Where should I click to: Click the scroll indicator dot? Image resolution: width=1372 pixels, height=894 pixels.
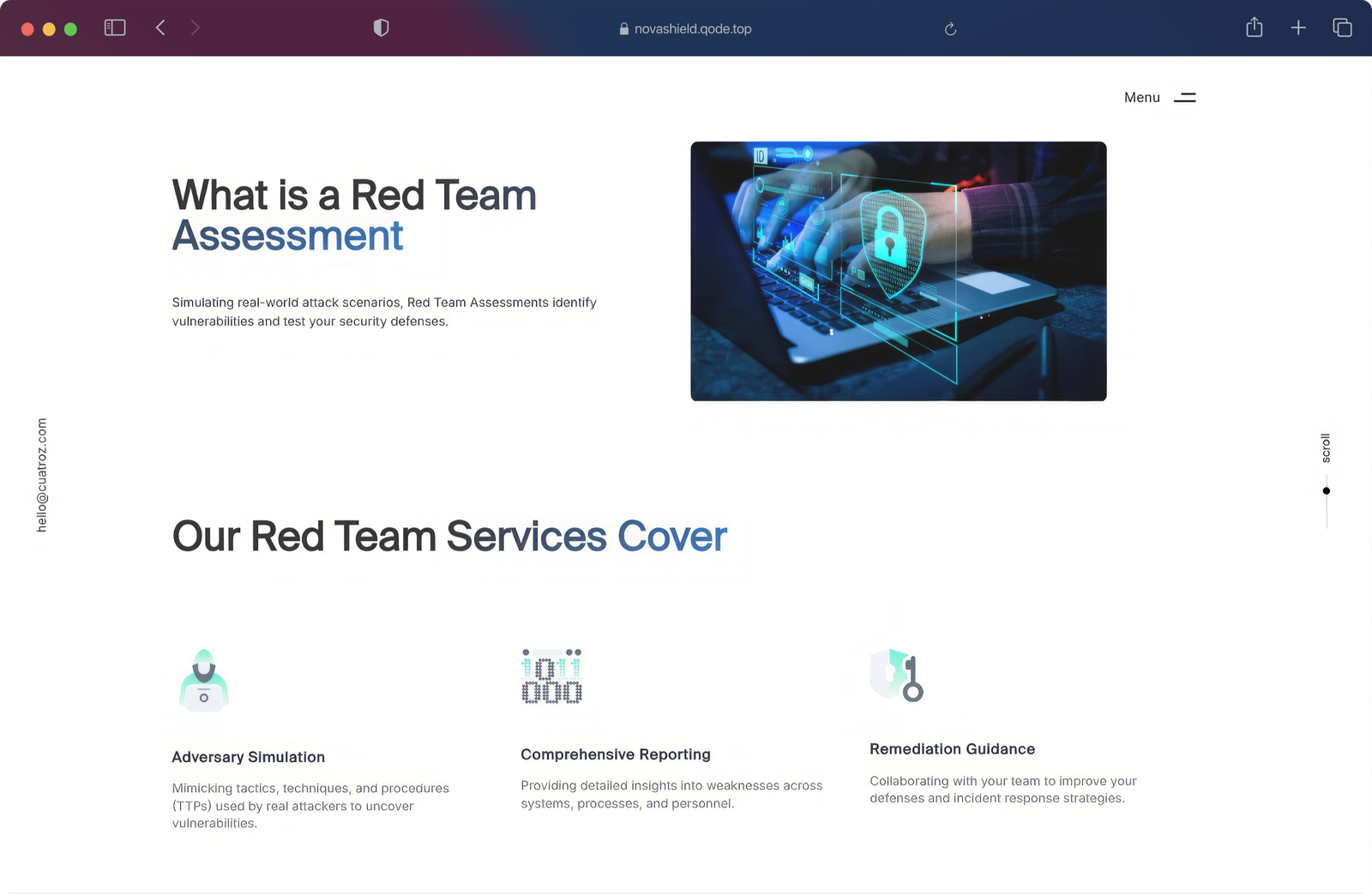(1326, 491)
